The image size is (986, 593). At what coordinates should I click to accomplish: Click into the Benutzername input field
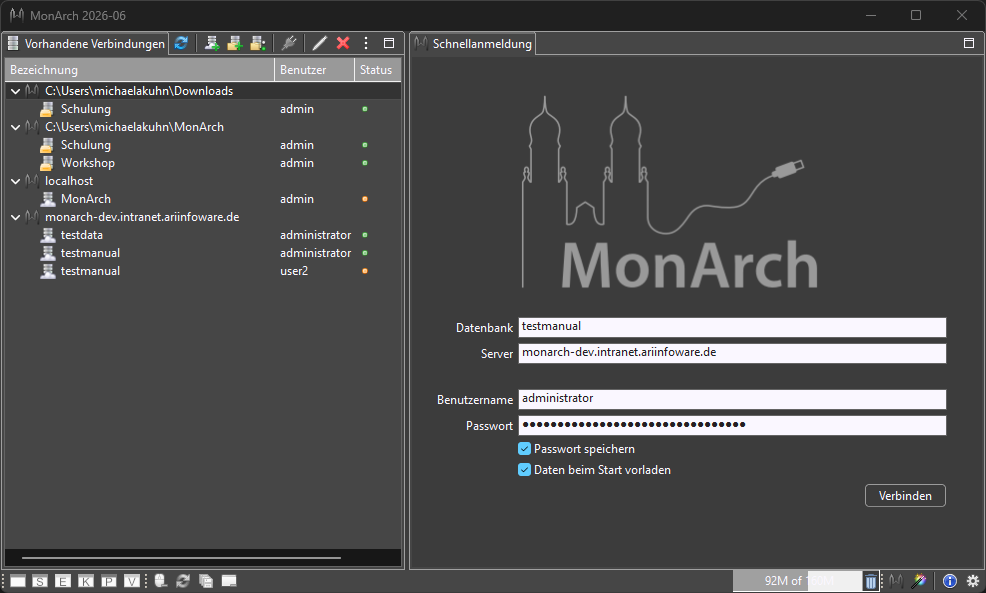[732, 399]
